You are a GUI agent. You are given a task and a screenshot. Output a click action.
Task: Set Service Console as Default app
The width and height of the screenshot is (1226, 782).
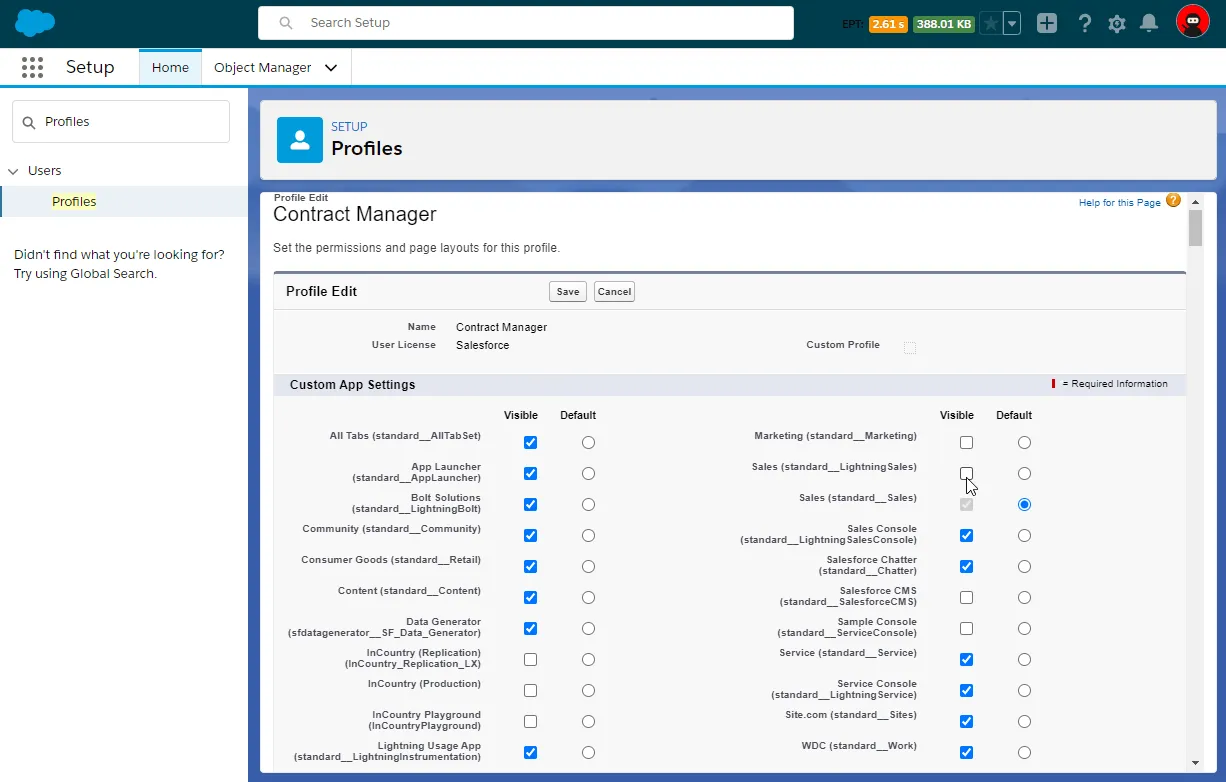point(1024,690)
